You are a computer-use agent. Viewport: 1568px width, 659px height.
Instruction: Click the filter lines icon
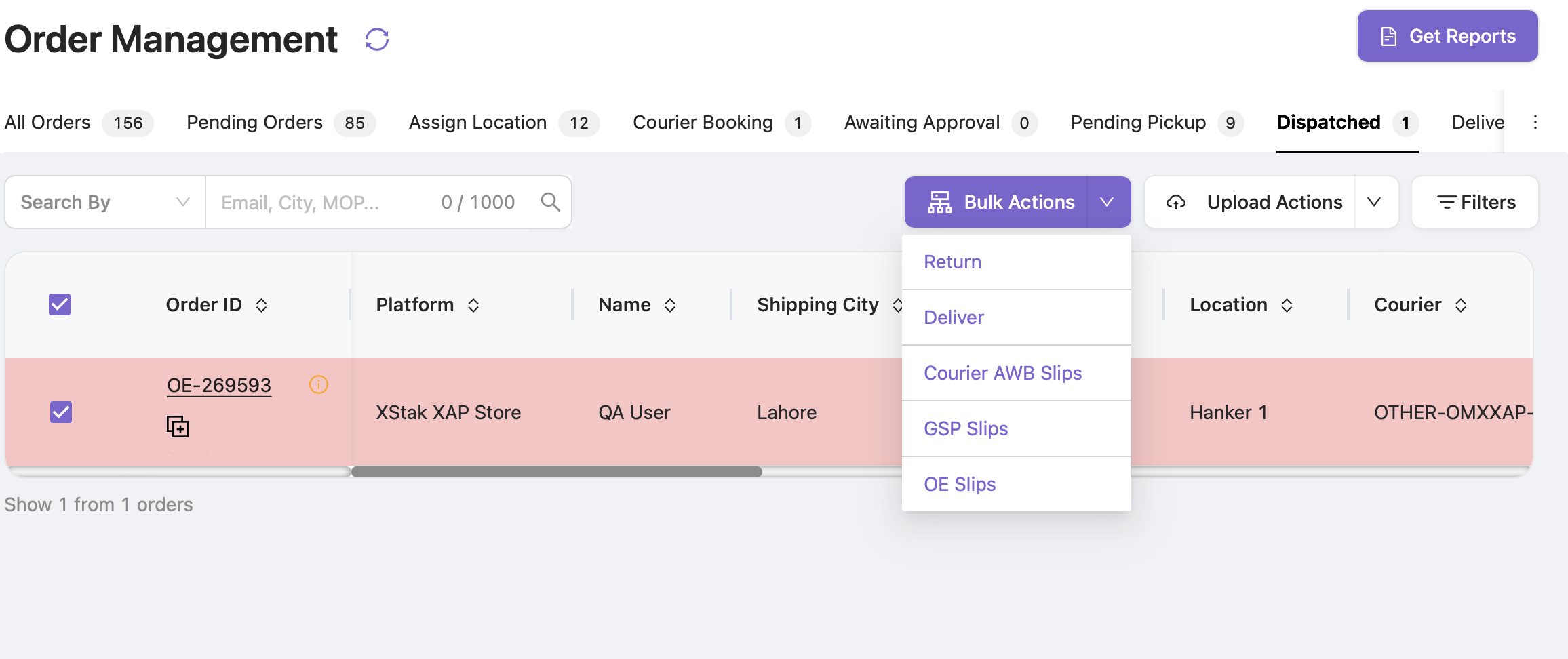click(x=1446, y=202)
